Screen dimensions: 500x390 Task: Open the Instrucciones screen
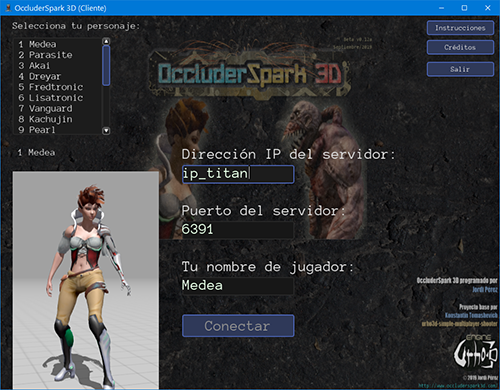click(460, 28)
